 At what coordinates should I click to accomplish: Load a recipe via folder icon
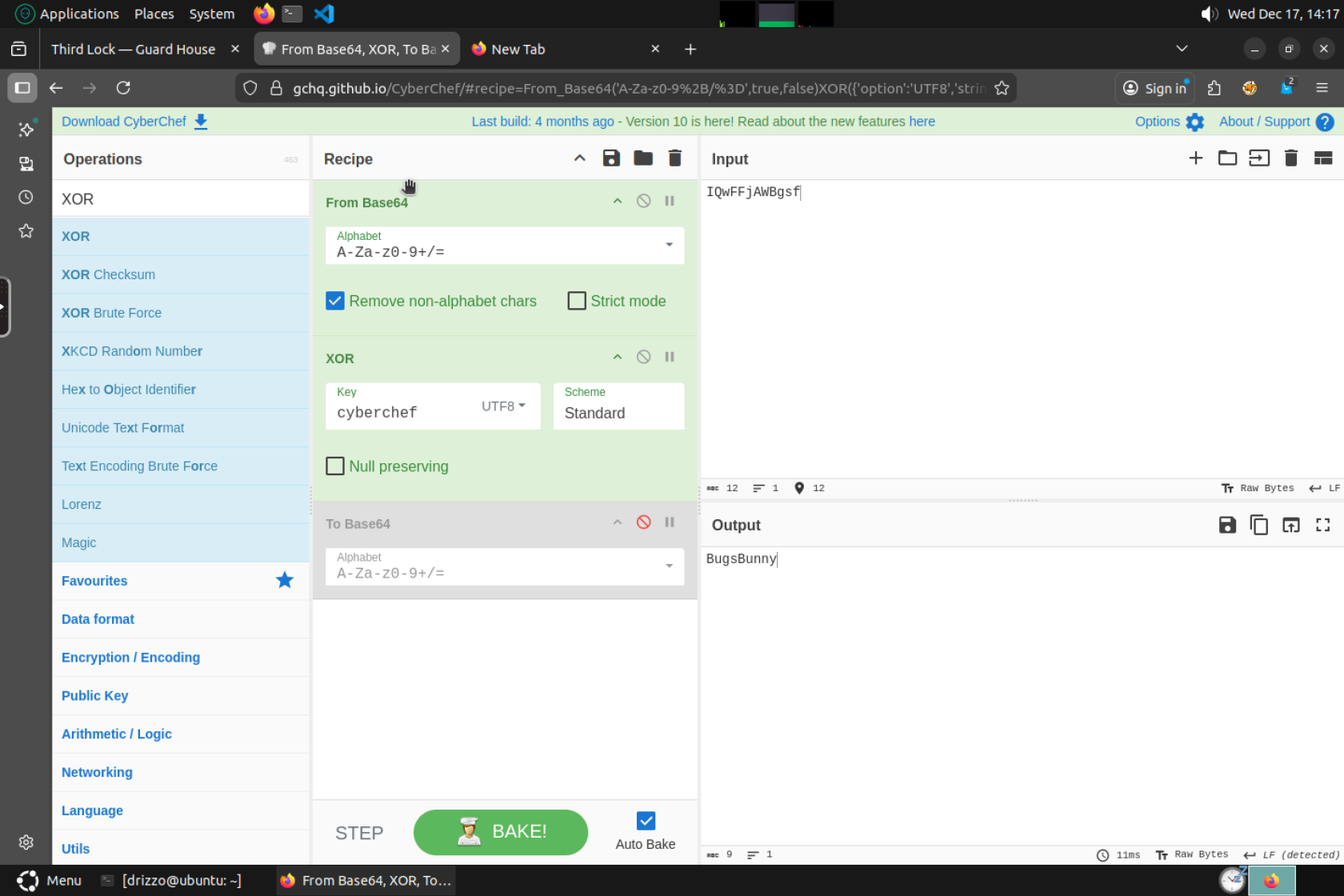point(643,158)
